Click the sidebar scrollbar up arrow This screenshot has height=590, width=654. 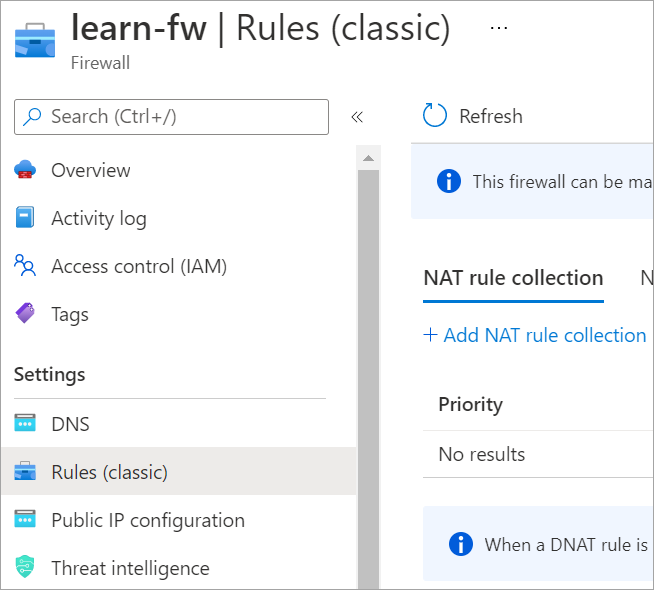tap(368, 158)
